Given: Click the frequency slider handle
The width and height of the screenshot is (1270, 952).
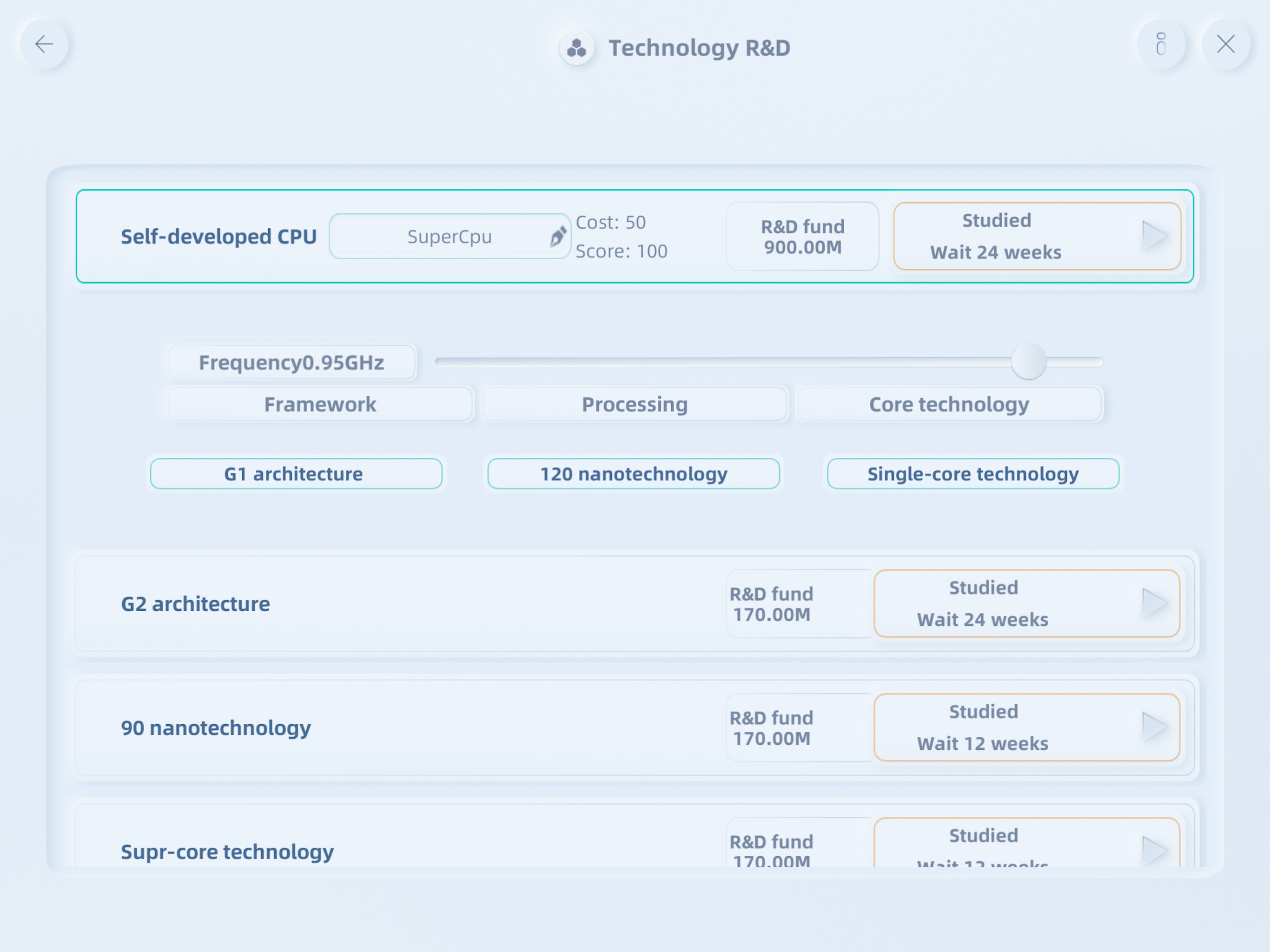Looking at the screenshot, I should (x=1028, y=361).
